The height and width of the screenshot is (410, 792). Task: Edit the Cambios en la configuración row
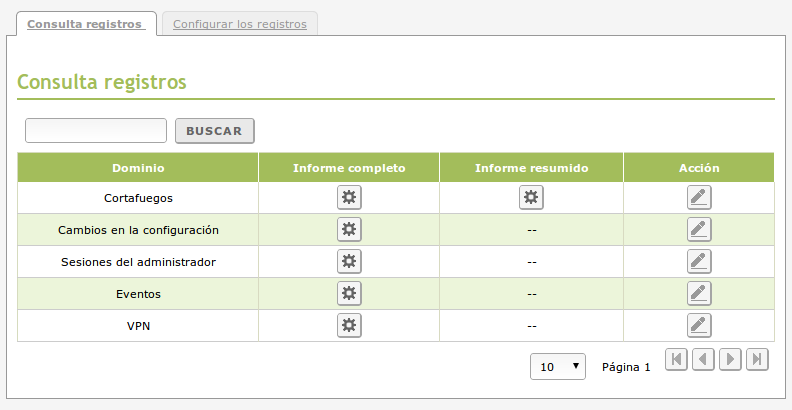click(699, 229)
